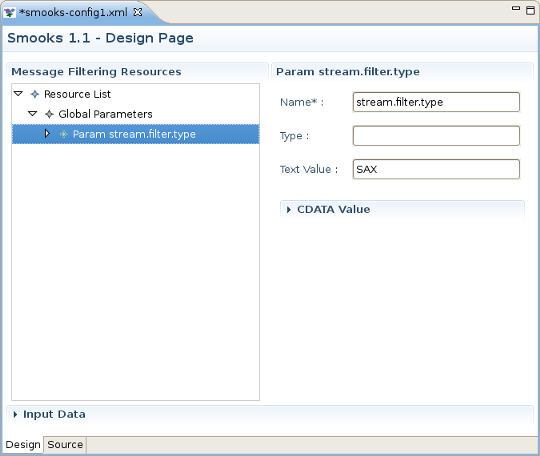The height and width of the screenshot is (456, 540).
Task: Close the smooks-config1.xml editor tab
Action: (138, 12)
